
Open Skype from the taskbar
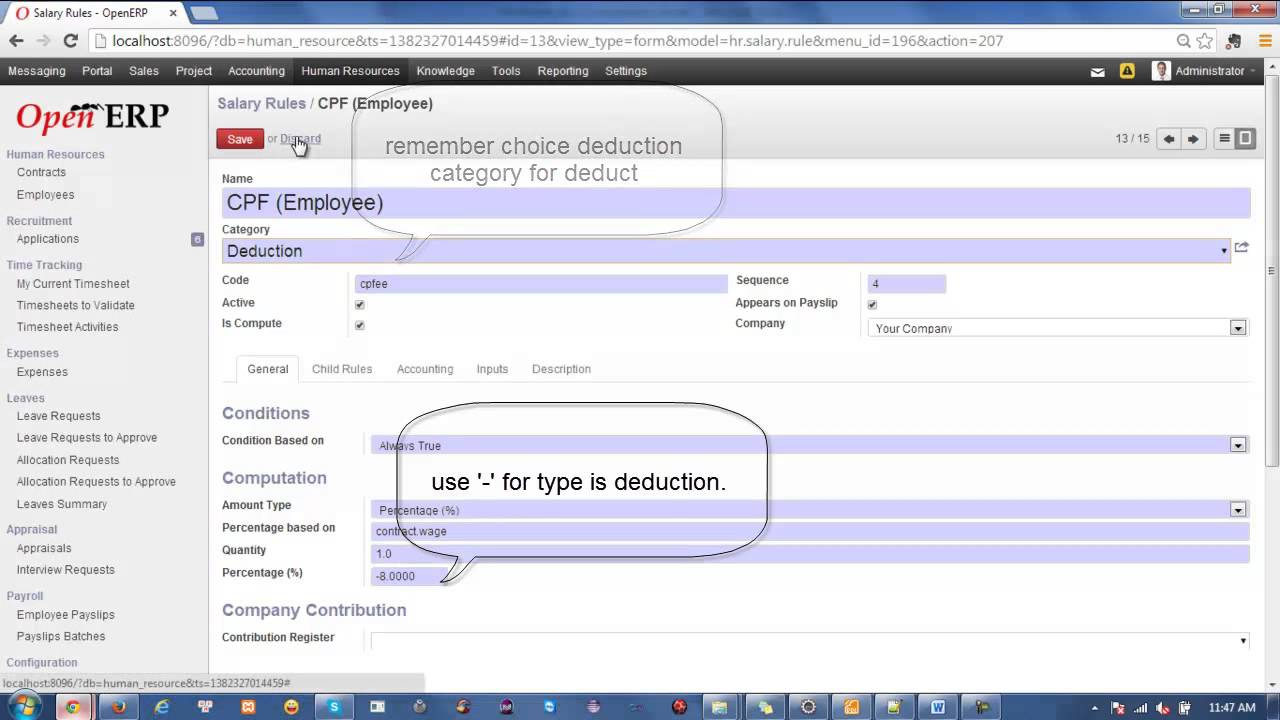(334, 706)
